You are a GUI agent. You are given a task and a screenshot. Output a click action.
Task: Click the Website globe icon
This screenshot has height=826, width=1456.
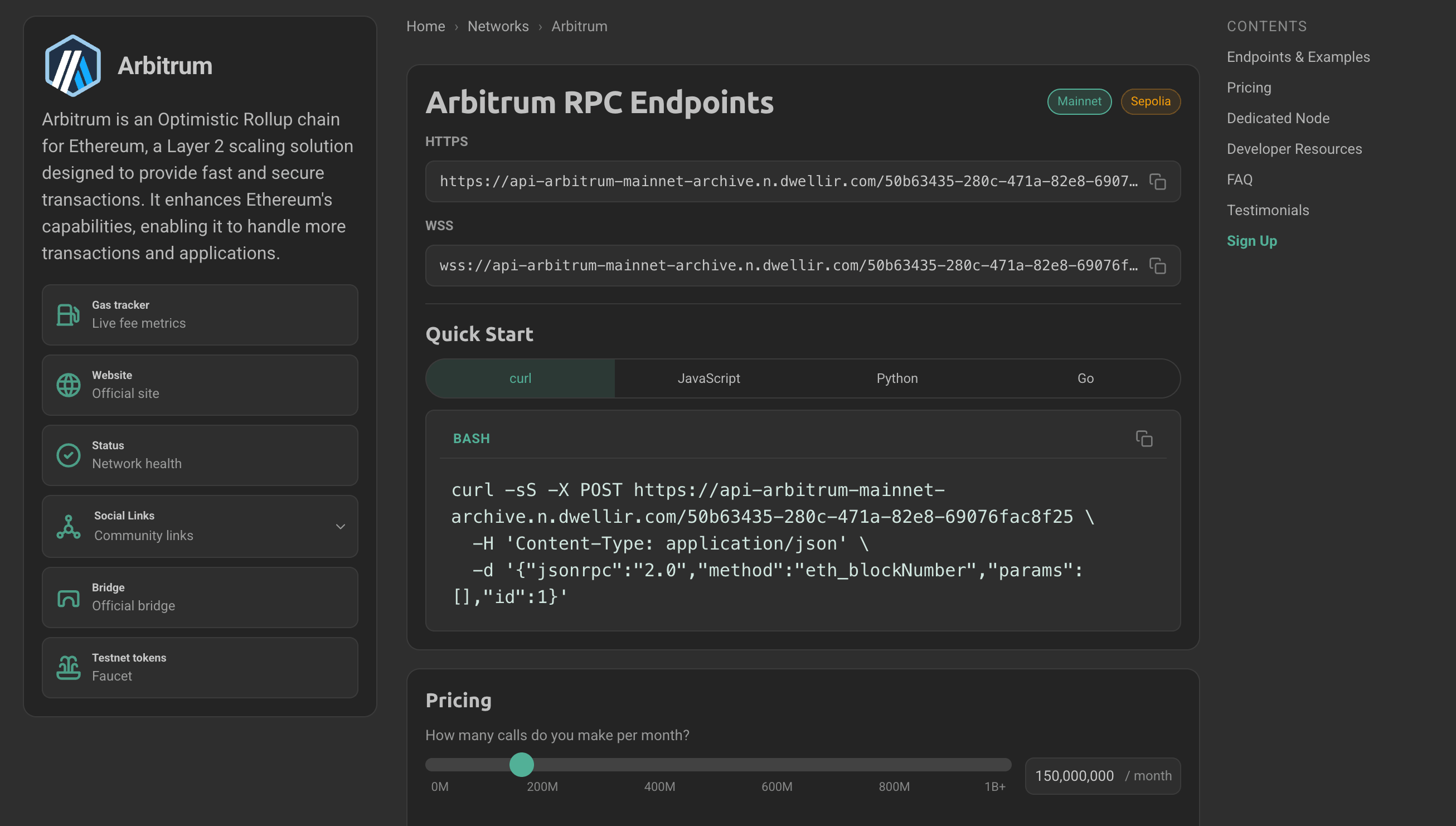click(68, 385)
